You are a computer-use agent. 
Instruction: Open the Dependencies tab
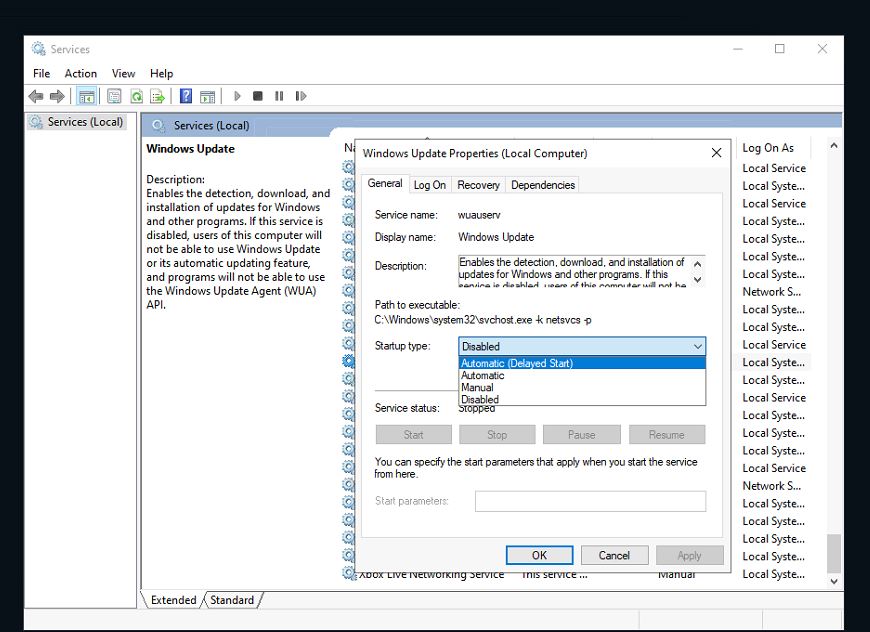(543, 185)
